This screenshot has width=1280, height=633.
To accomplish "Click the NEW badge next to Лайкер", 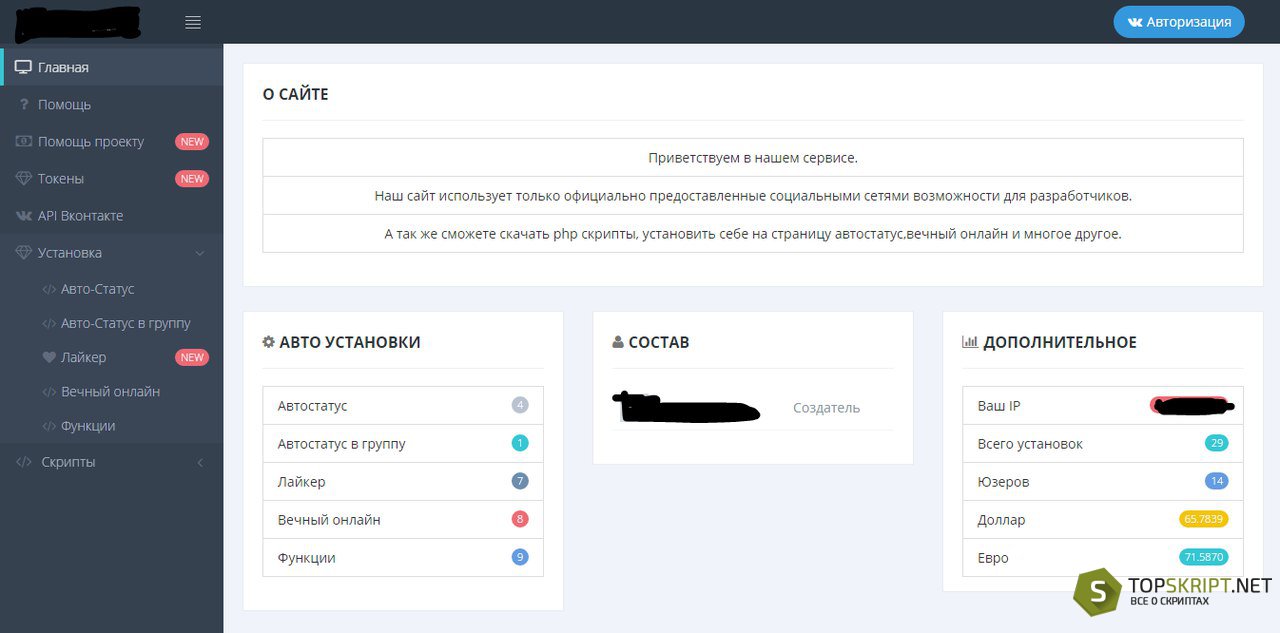I will pos(192,357).
